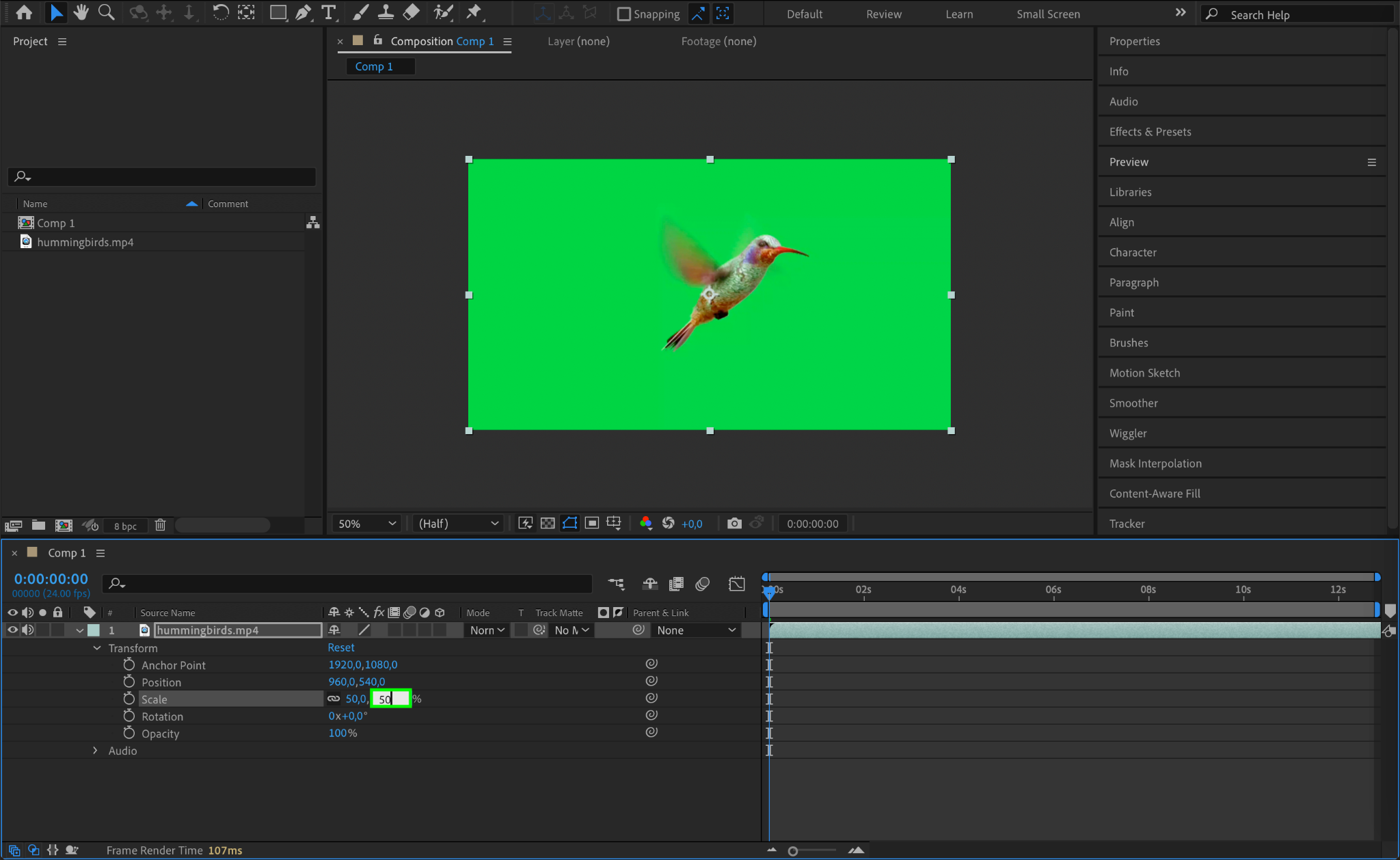Open the 50% magnification dropdown
This screenshot has height=860, width=1400.
pos(367,523)
